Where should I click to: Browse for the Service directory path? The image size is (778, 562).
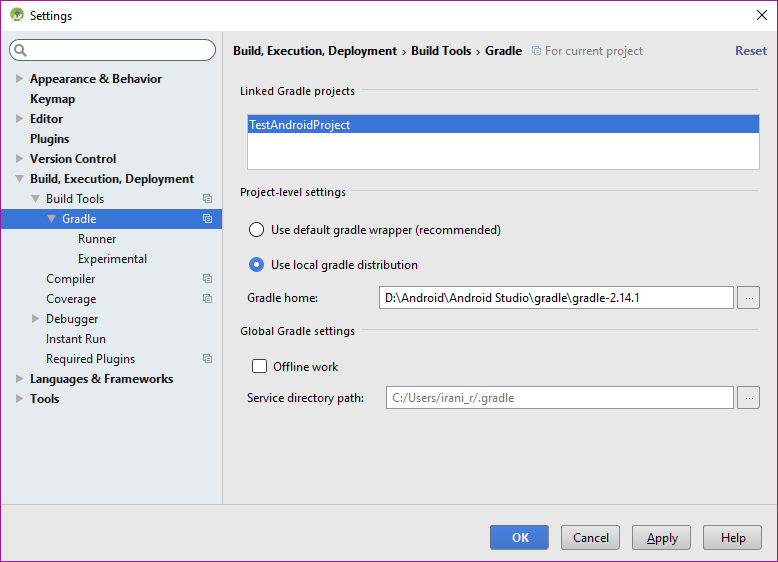pyautogui.click(x=748, y=398)
